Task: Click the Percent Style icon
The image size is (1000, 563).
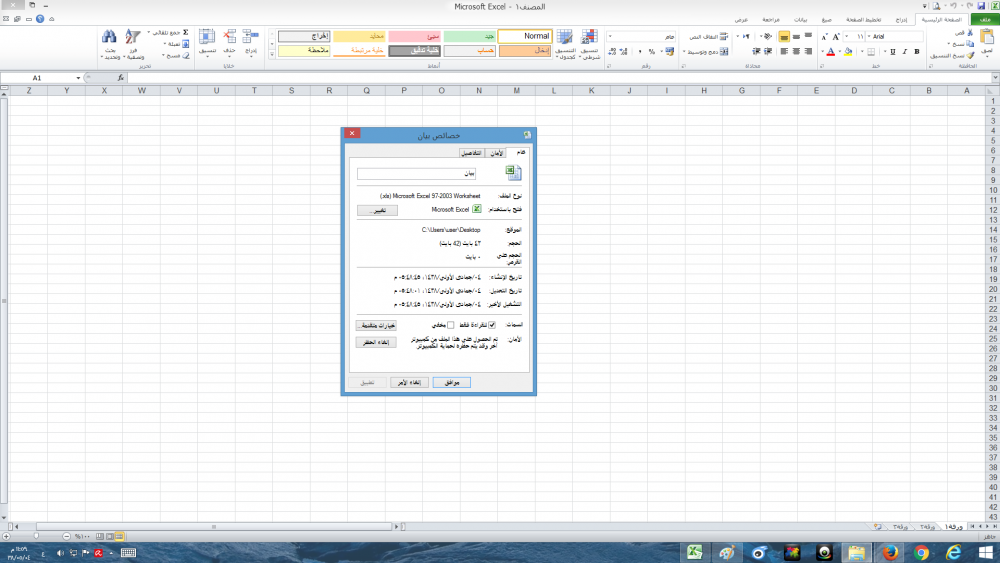Action: (651, 52)
